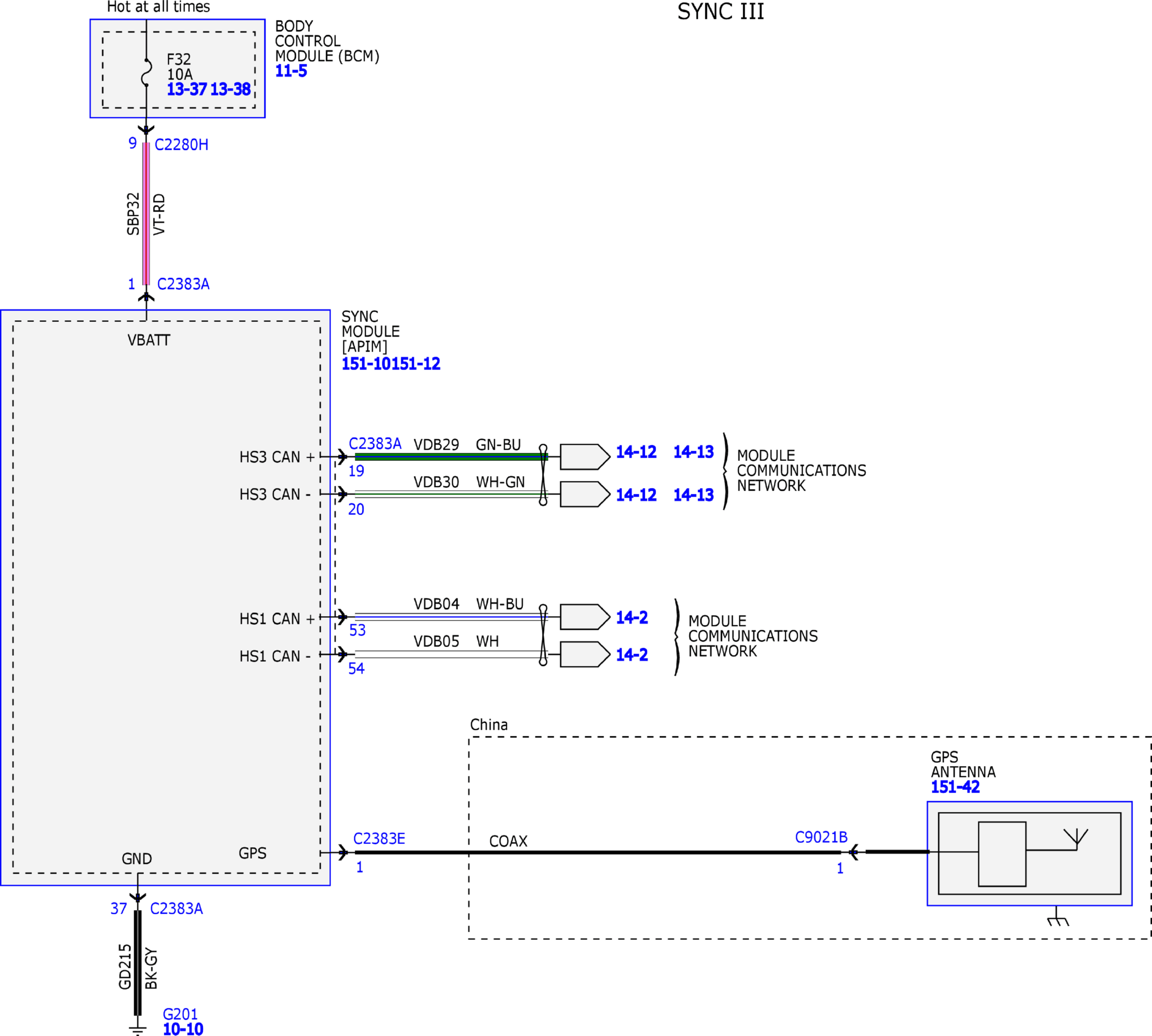The height and width of the screenshot is (1036, 1152).
Task: Click the WH-BU wire color label
Action: coord(500,604)
